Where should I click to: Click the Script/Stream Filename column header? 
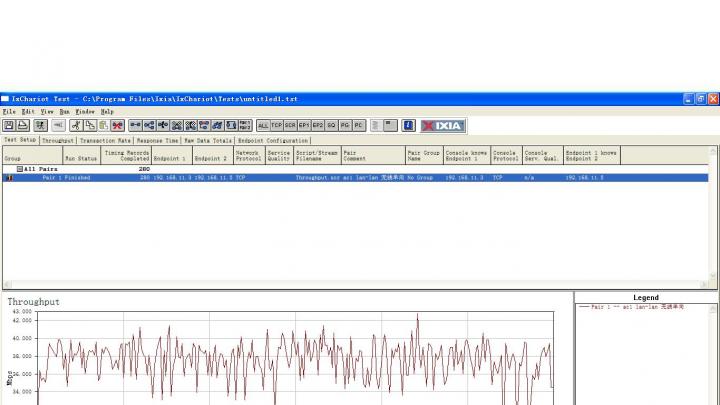coord(317,155)
